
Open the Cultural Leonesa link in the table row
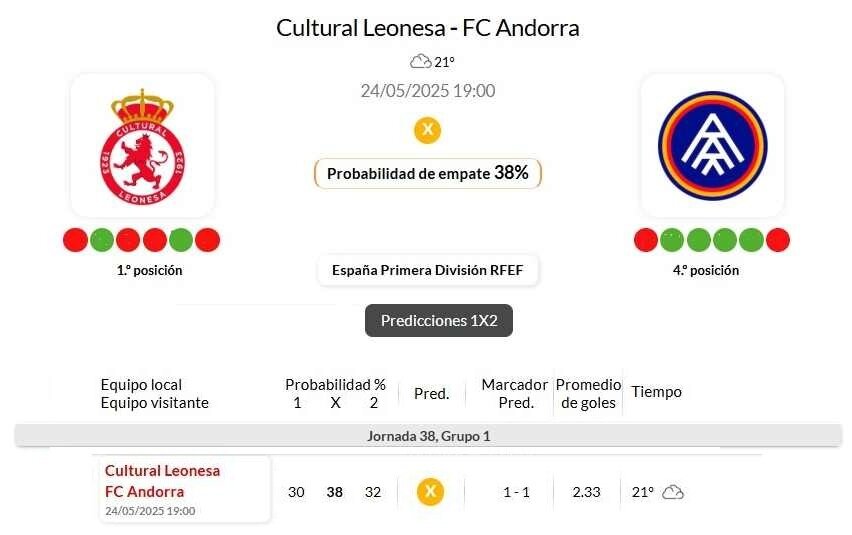pyautogui.click(x=162, y=470)
